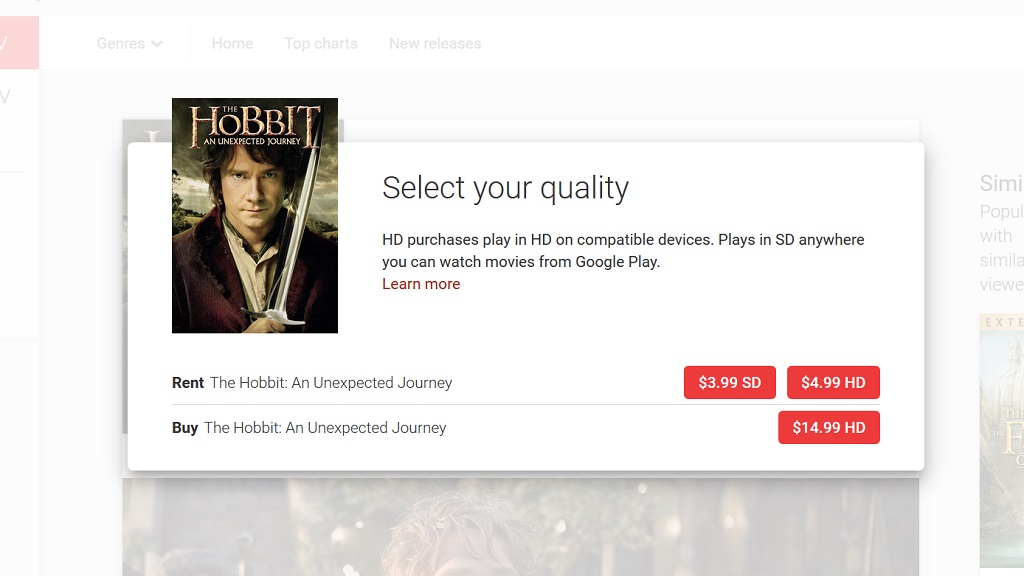Select the grey sidebar item below red tab
The height and width of the screenshot is (576, 1024).
[x=8, y=97]
